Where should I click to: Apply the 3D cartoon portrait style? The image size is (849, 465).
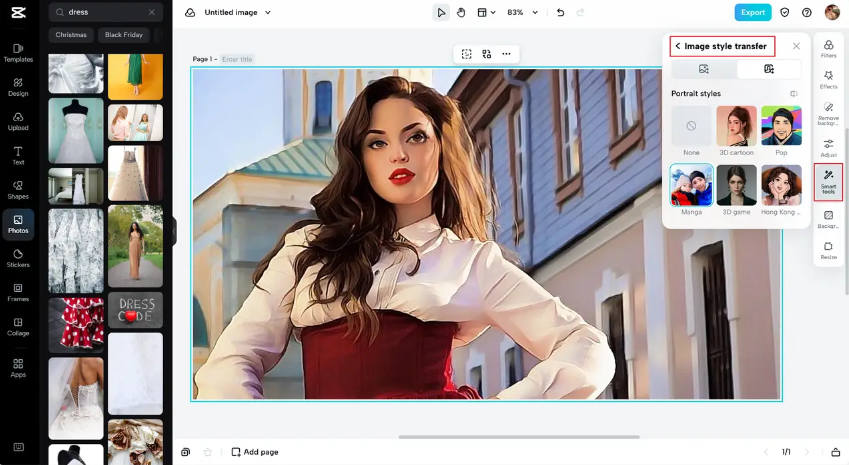[x=736, y=126]
